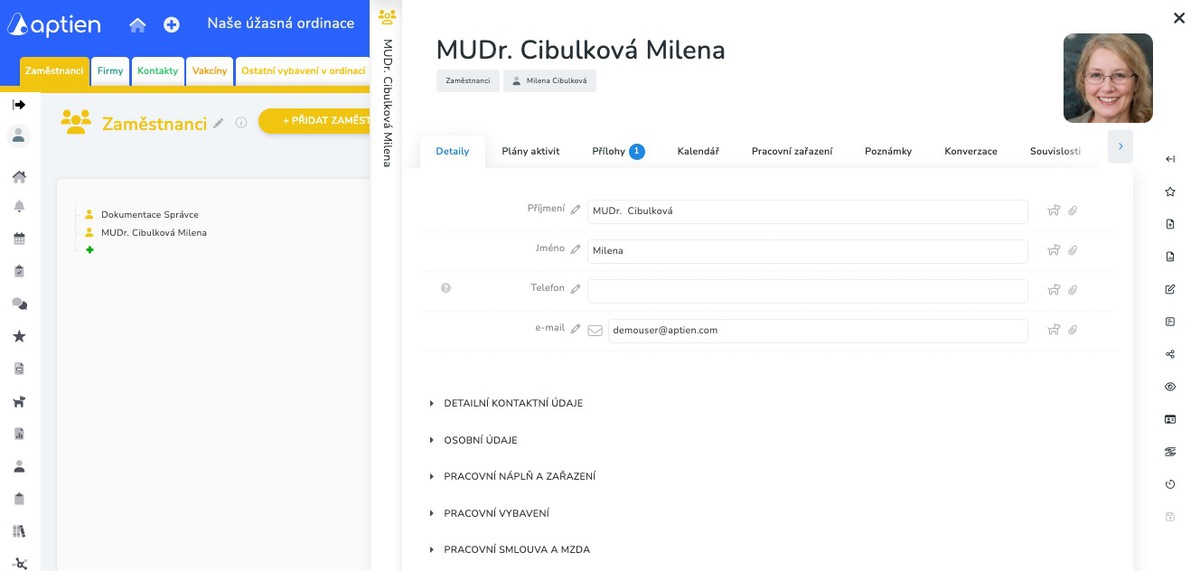
Task: Select the Zaměstnanci top tab
Action: pyautogui.click(x=54, y=71)
